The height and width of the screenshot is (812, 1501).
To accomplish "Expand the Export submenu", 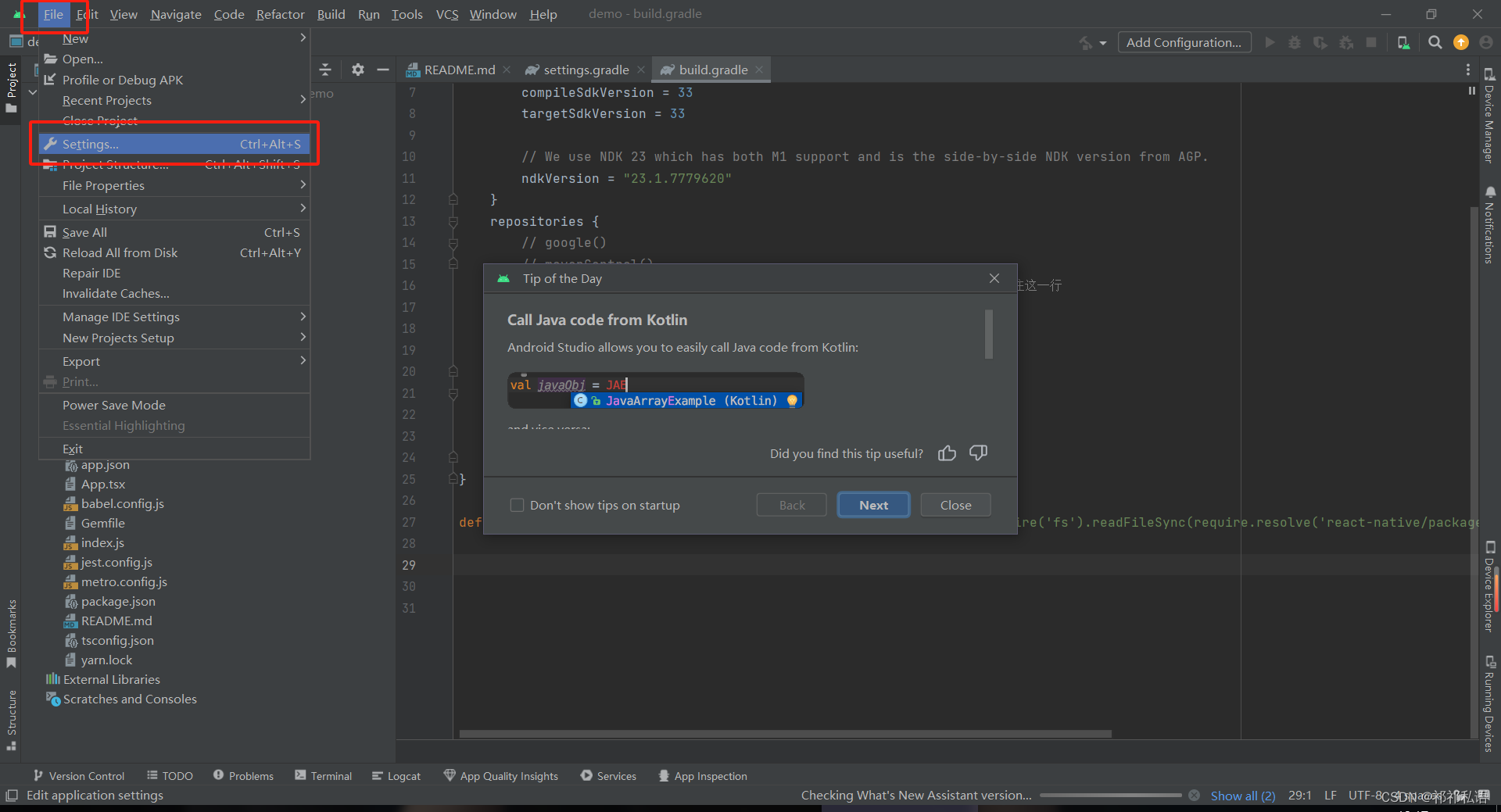I will pos(303,360).
